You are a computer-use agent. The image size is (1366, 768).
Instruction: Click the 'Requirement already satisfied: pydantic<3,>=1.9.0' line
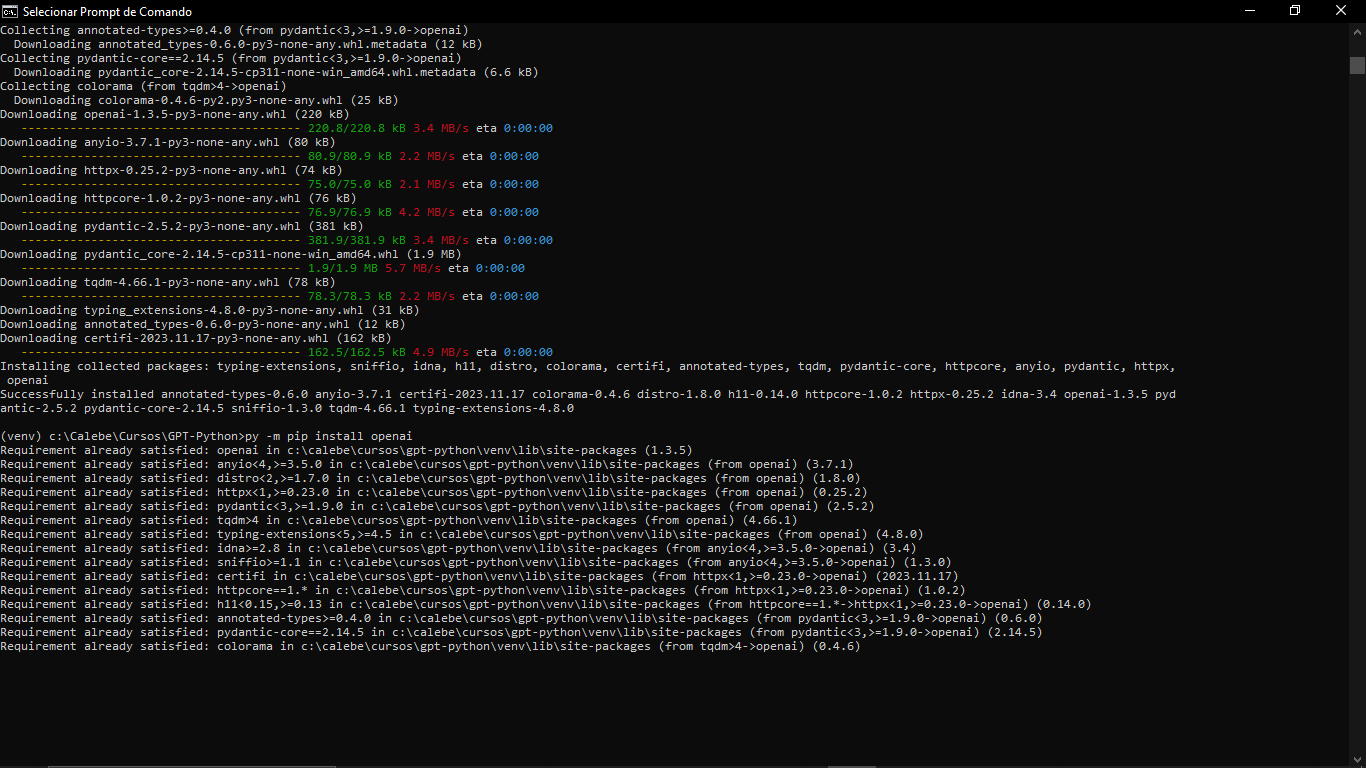437,506
